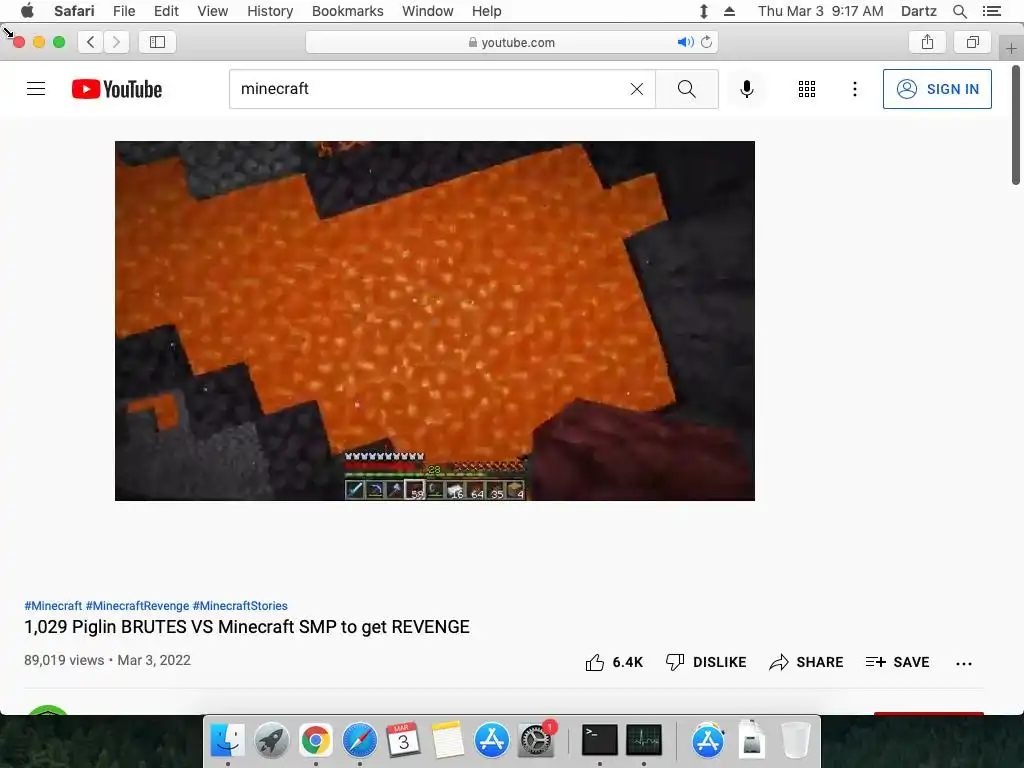Viewport: 1024px width, 768px height.
Task: Click the magnifier search button
Action: [686, 89]
